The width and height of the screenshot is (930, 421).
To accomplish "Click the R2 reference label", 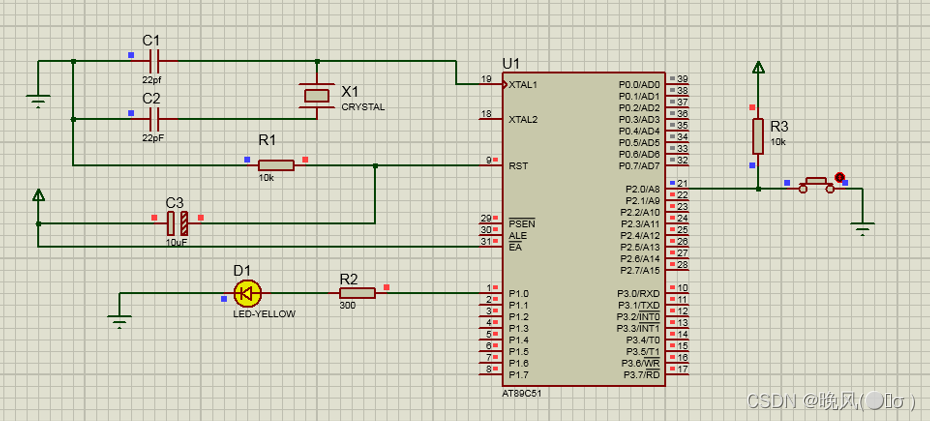I will (x=349, y=278).
